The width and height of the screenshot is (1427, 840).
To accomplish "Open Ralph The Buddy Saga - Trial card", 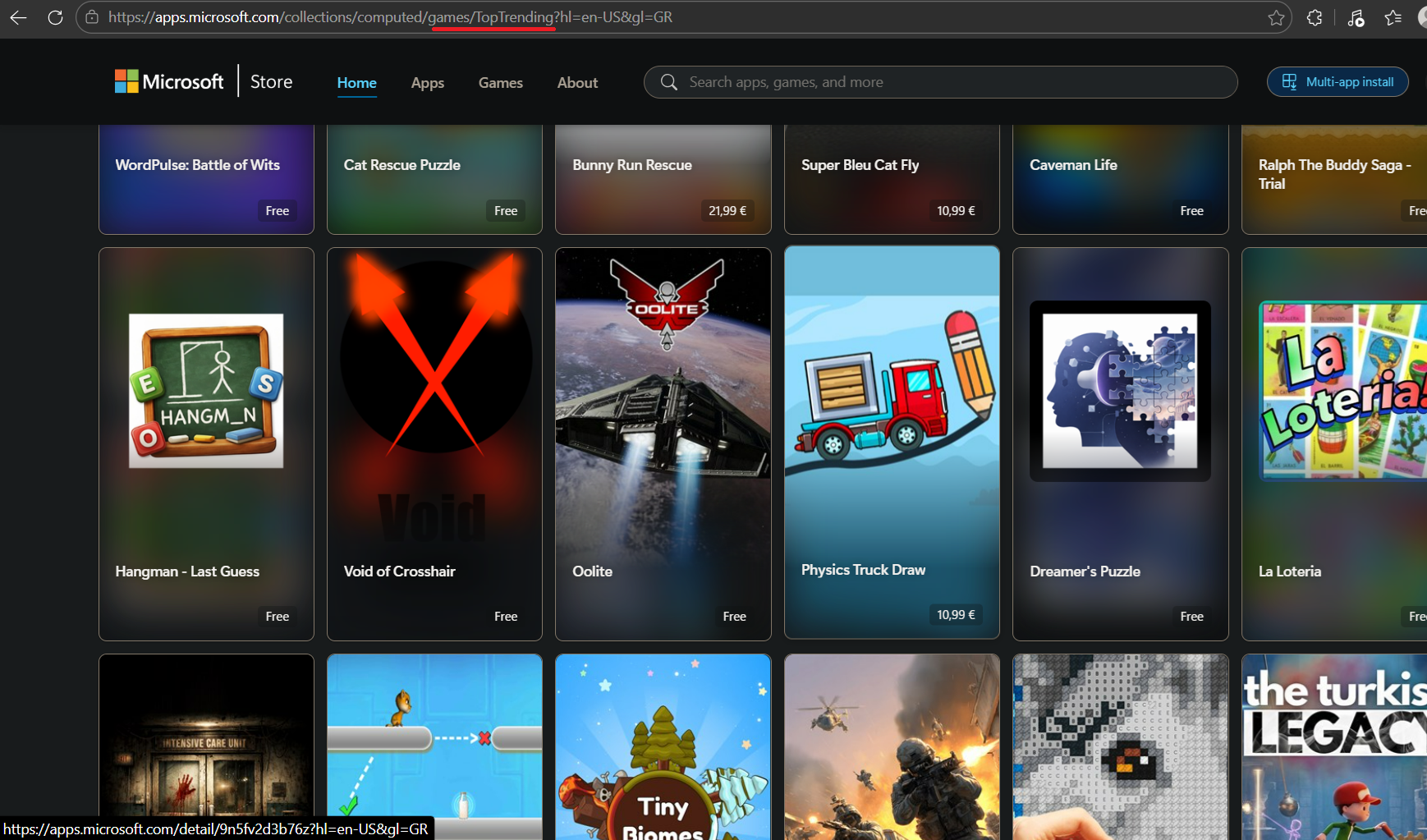I will coord(1334,179).
